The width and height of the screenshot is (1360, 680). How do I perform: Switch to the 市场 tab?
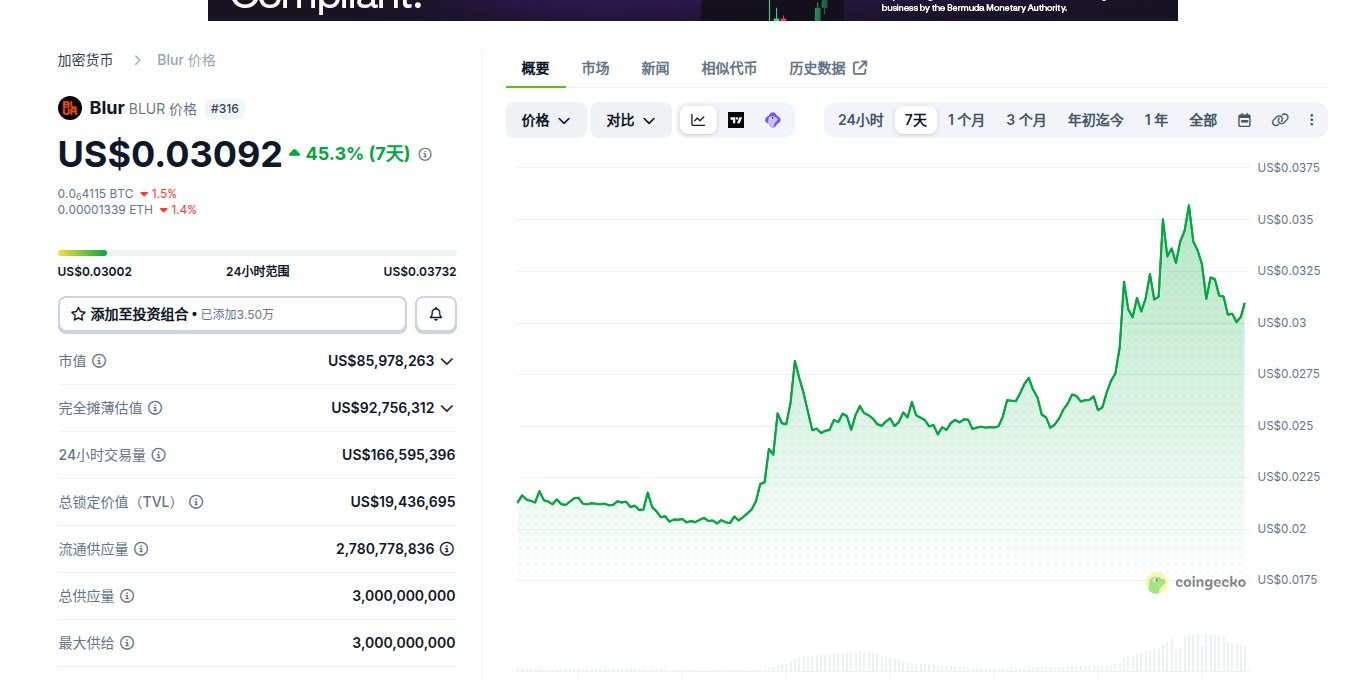[x=596, y=68]
